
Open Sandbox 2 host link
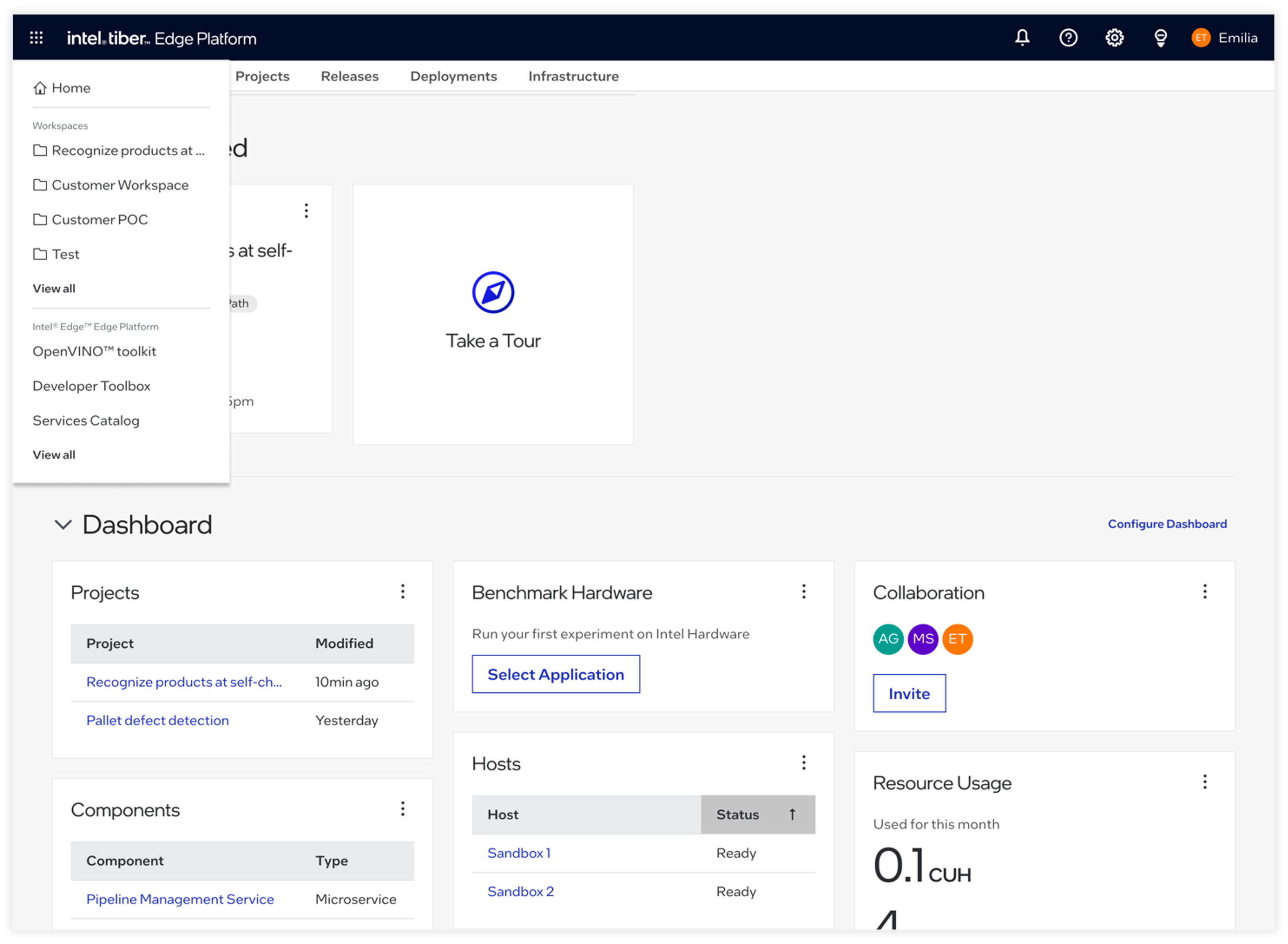click(520, 891)
